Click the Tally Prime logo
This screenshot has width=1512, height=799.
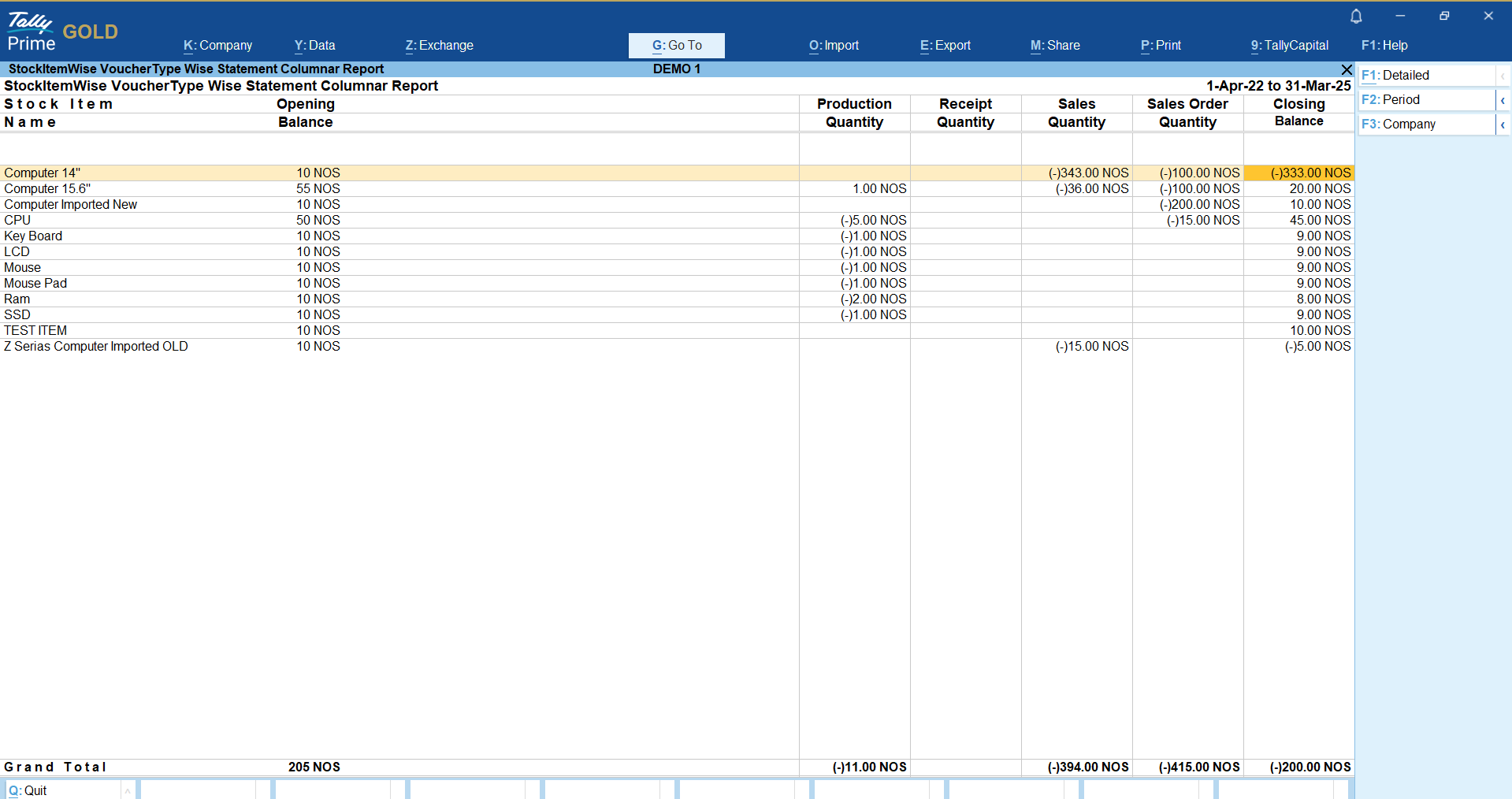pyautogui.click(x=32, y=32)
